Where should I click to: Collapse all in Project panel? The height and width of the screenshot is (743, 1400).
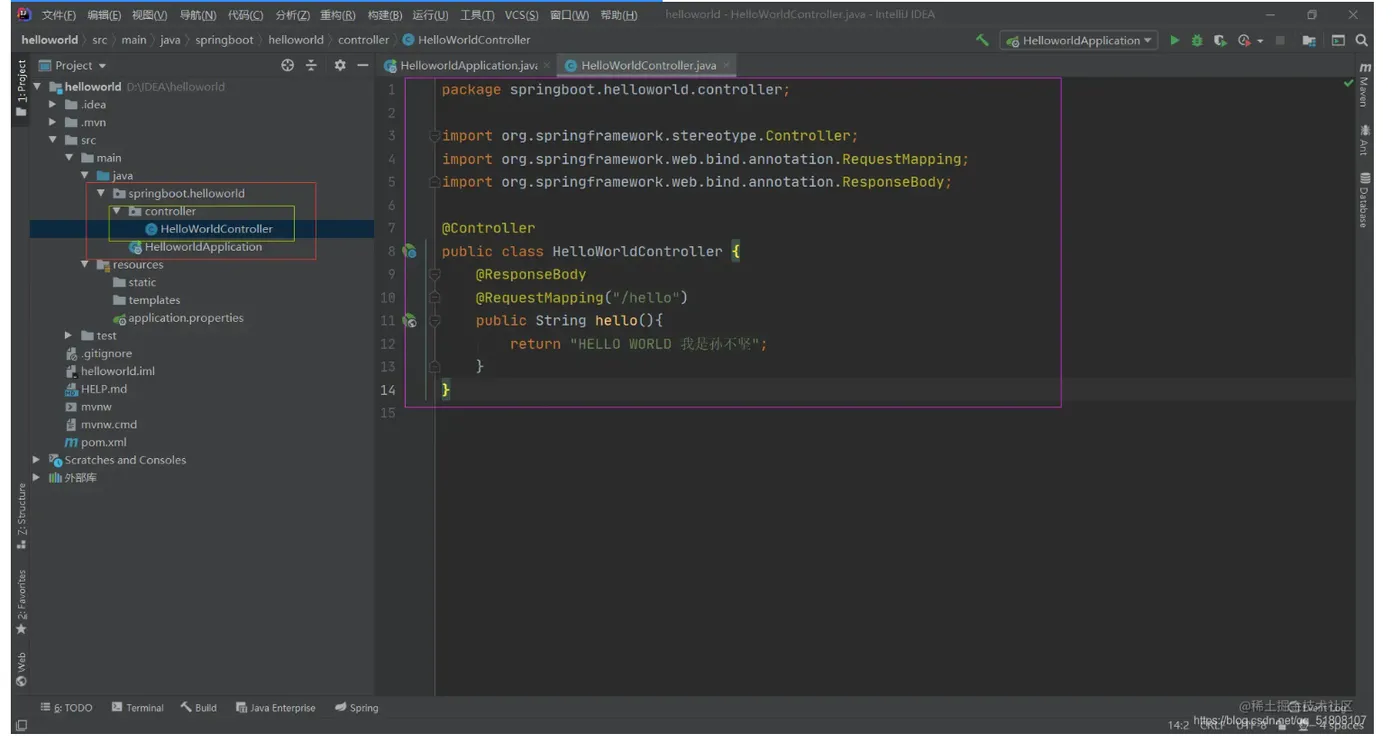(x=311, y=65)
